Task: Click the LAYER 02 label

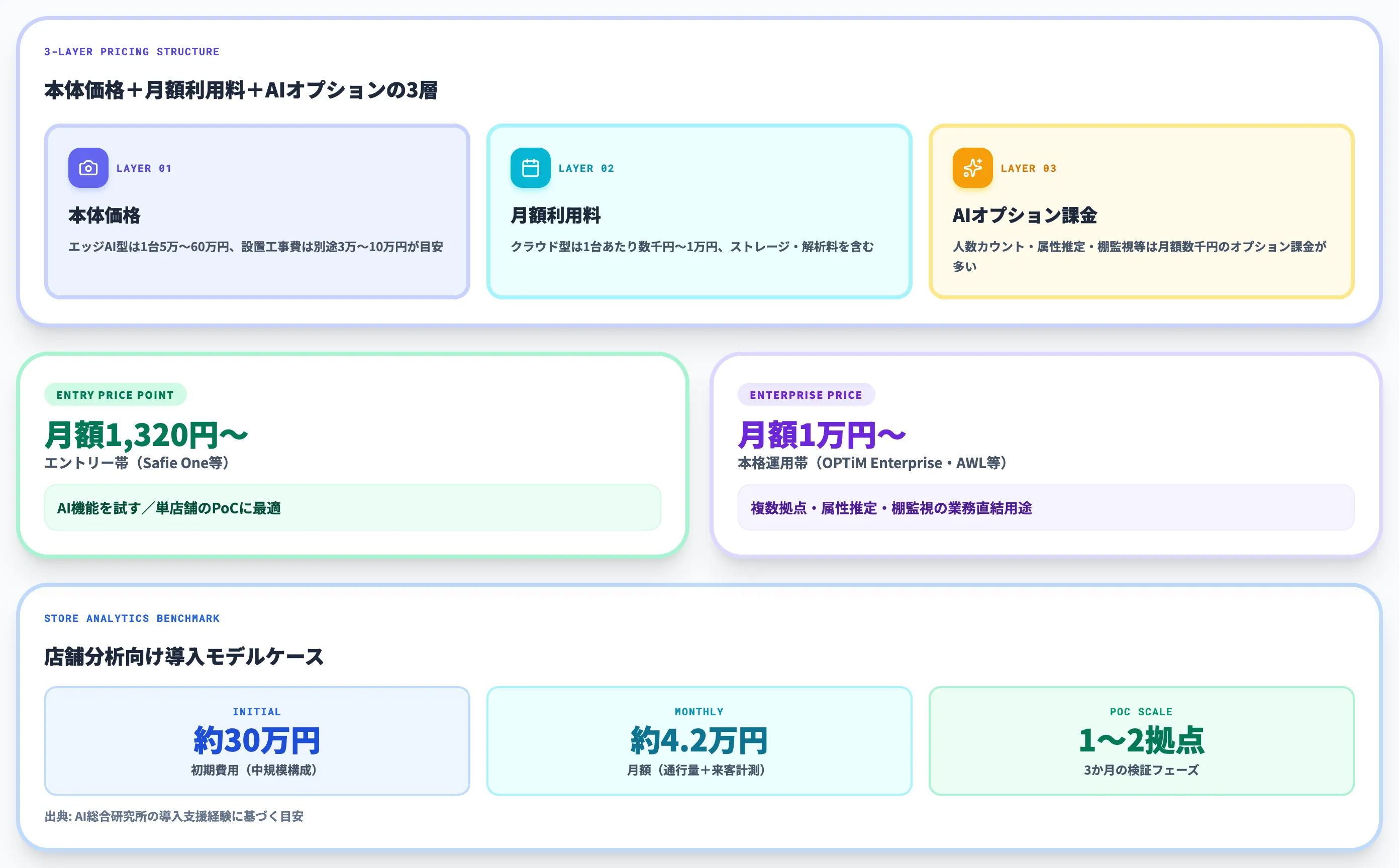Action: point(586,168)
